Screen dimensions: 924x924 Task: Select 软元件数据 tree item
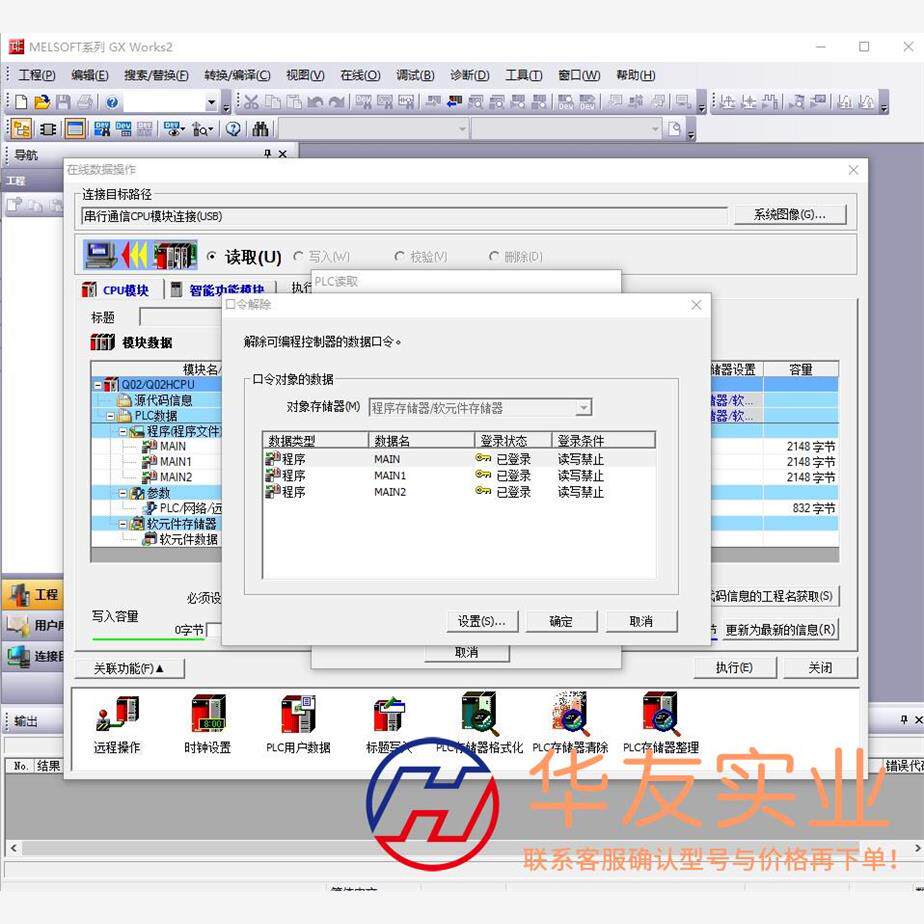[181, 539]
